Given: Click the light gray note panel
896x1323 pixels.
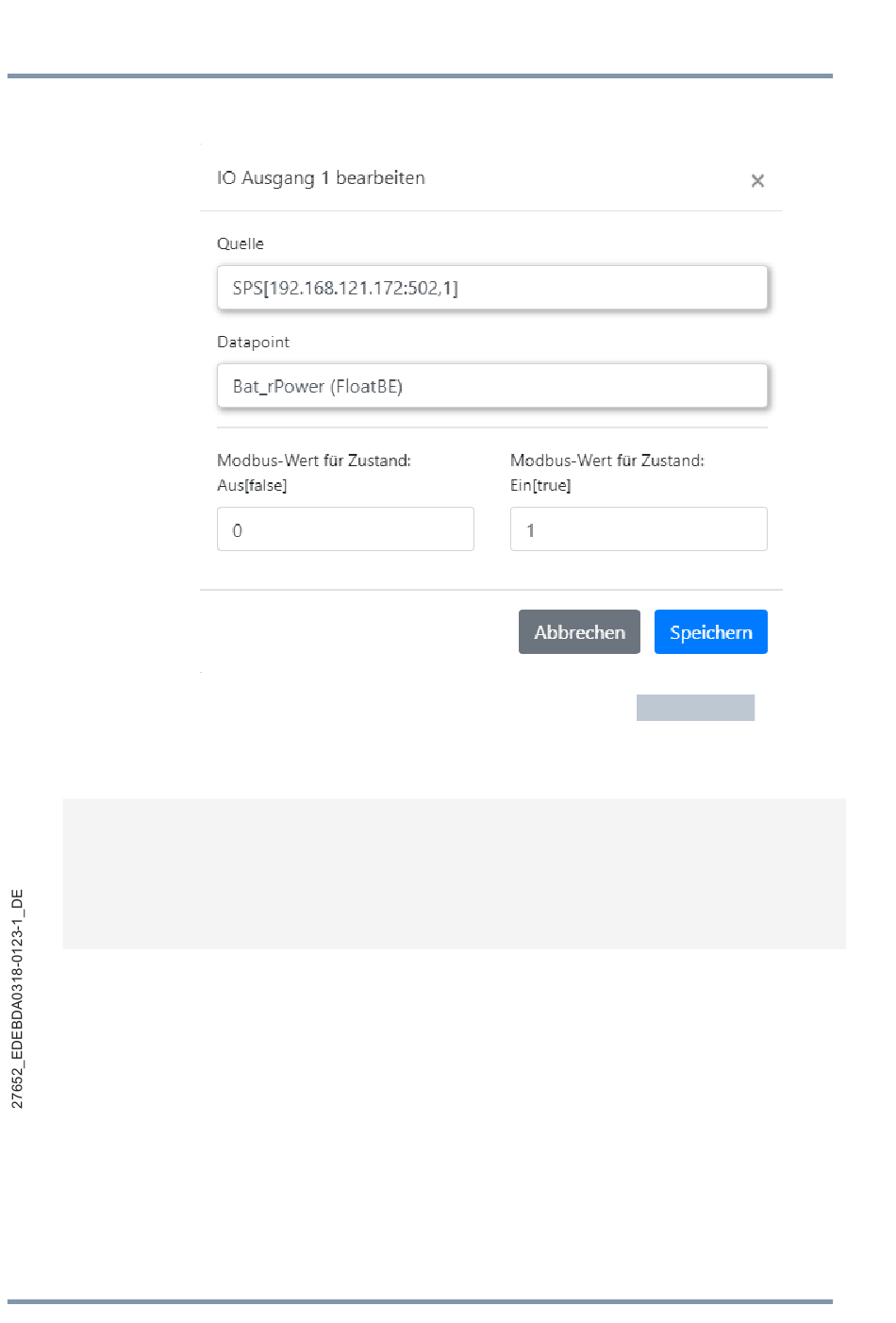Looking at the screenshot, I should pos(455,874).
